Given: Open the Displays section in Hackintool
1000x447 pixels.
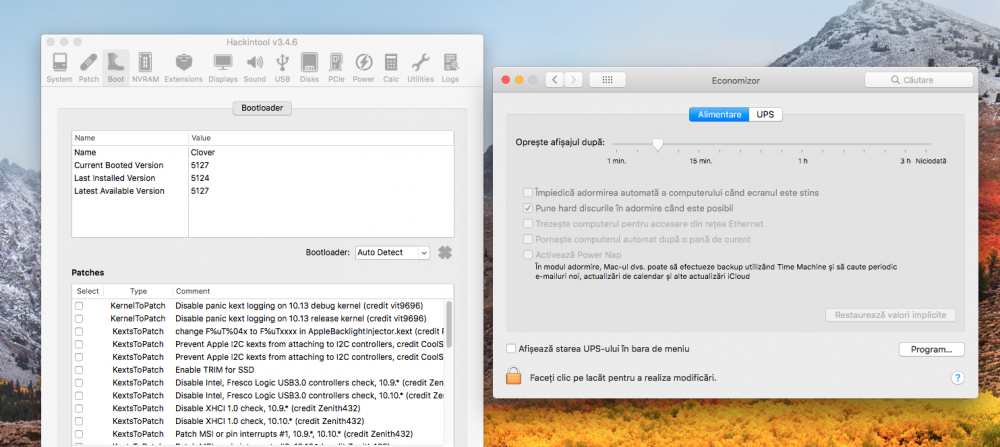Looking at the screenshot, I should 223,68.
